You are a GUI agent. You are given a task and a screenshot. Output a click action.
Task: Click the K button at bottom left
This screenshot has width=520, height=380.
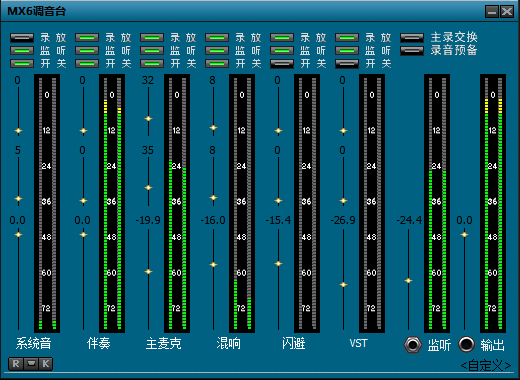[x=46, y=364]
